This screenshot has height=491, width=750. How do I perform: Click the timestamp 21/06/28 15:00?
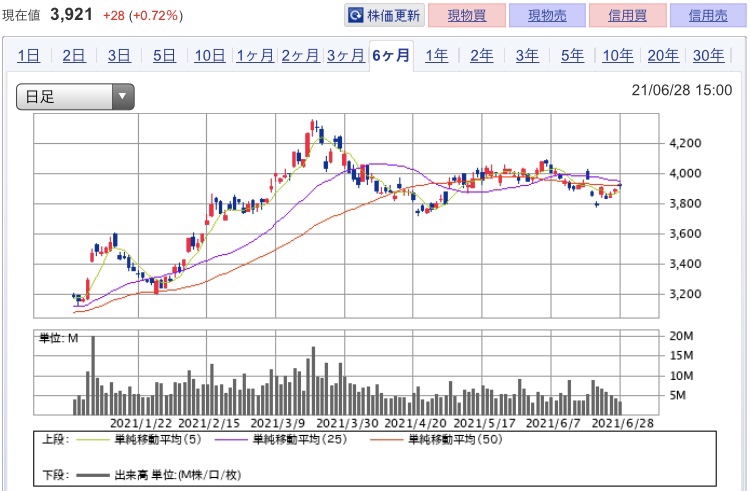click(x=682, y=90)
